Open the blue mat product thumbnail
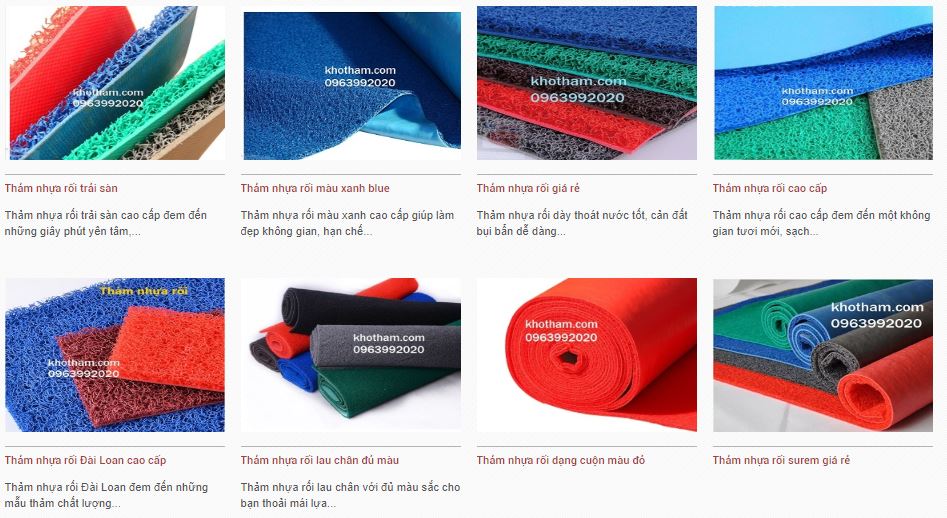The width and height of the screenshot is (947, 518). (x=351, y=85)
